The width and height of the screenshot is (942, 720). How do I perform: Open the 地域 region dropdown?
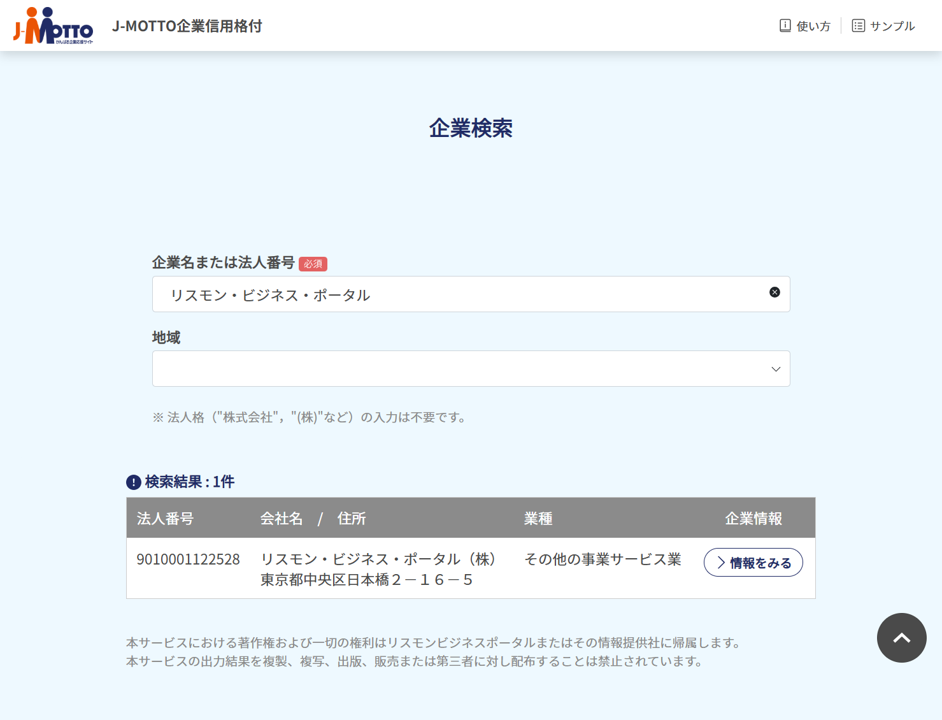471,368
